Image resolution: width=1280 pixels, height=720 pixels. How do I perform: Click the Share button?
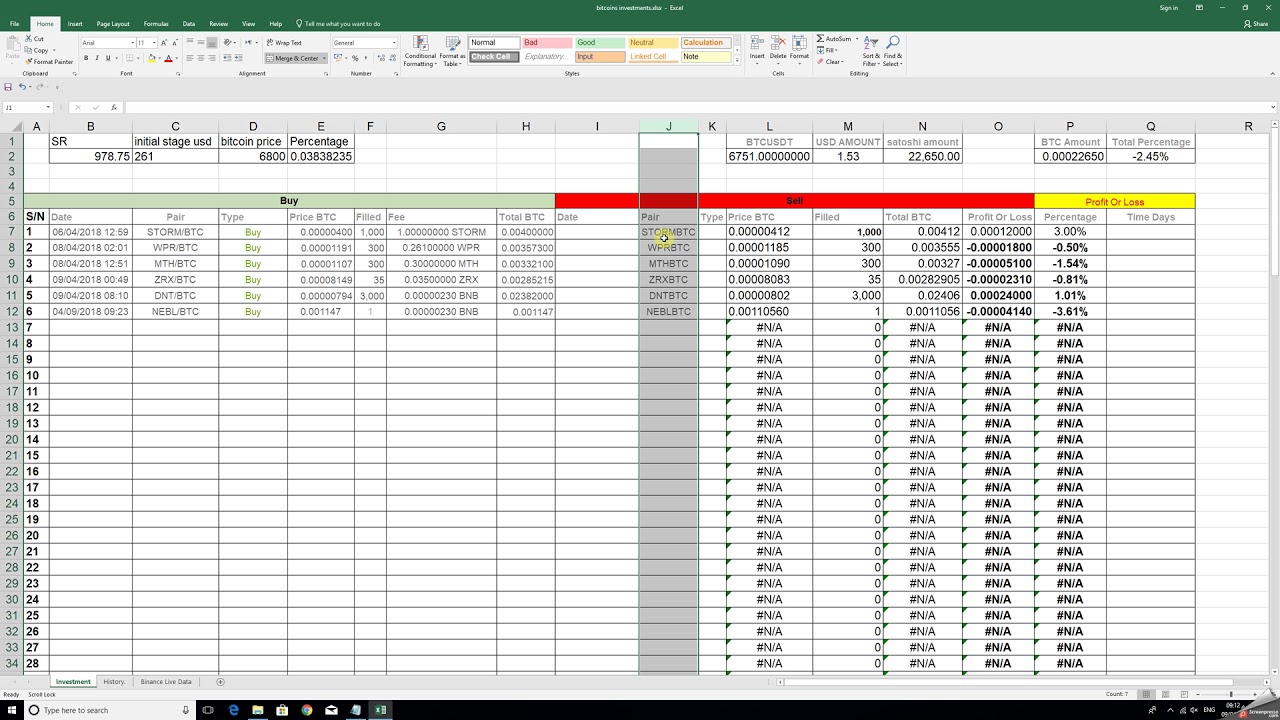tap(1256, 23)
